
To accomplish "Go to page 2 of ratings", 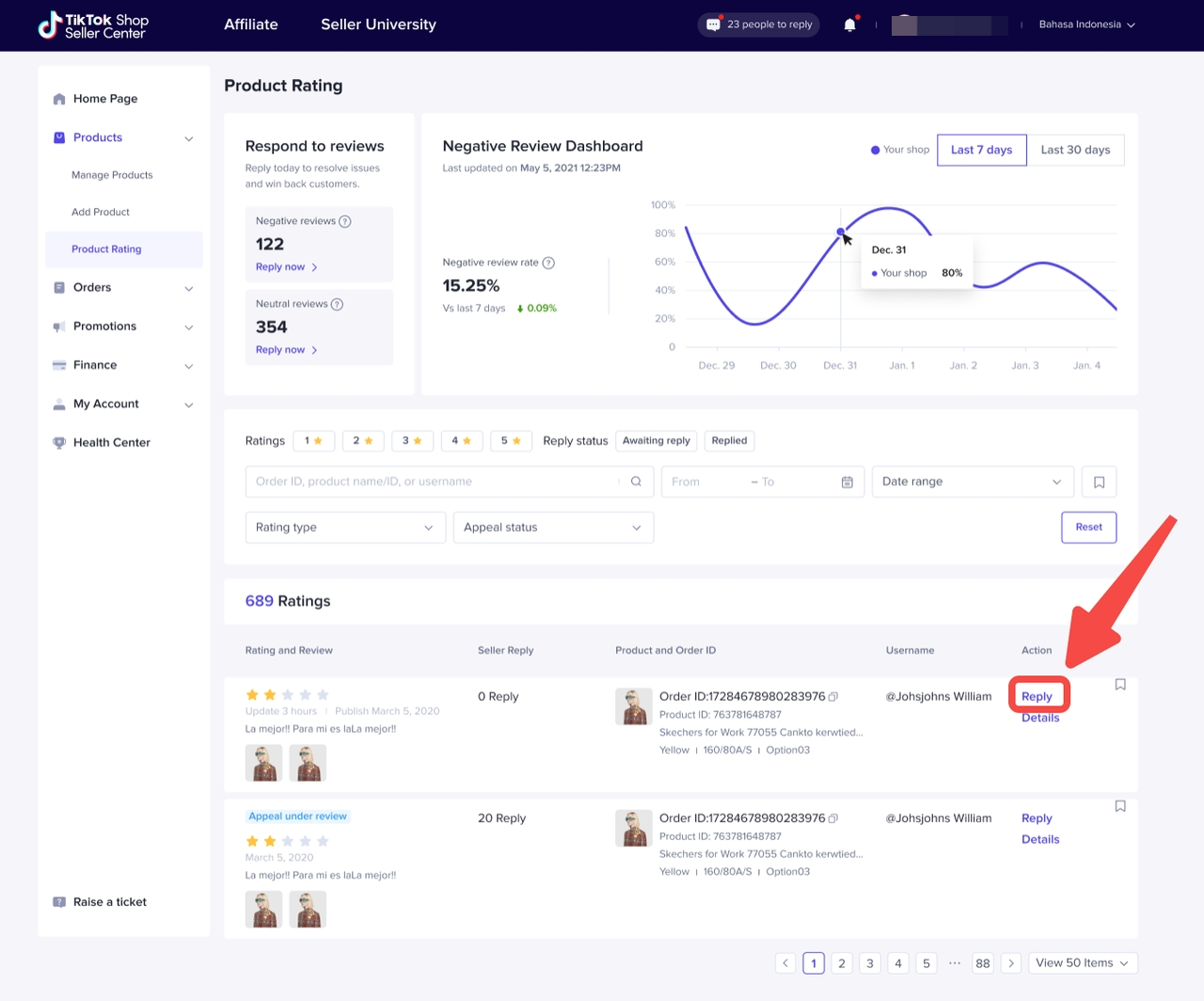I will click(x=842, y=963).
